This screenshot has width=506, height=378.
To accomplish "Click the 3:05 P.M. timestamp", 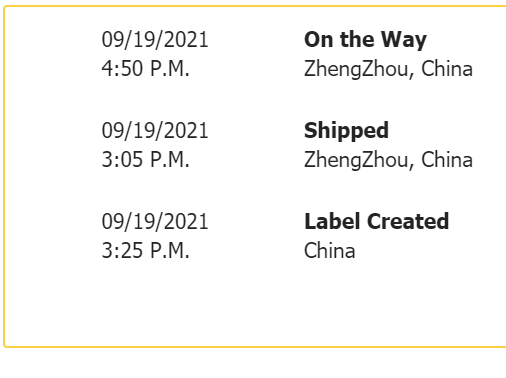I will [145, 159].
